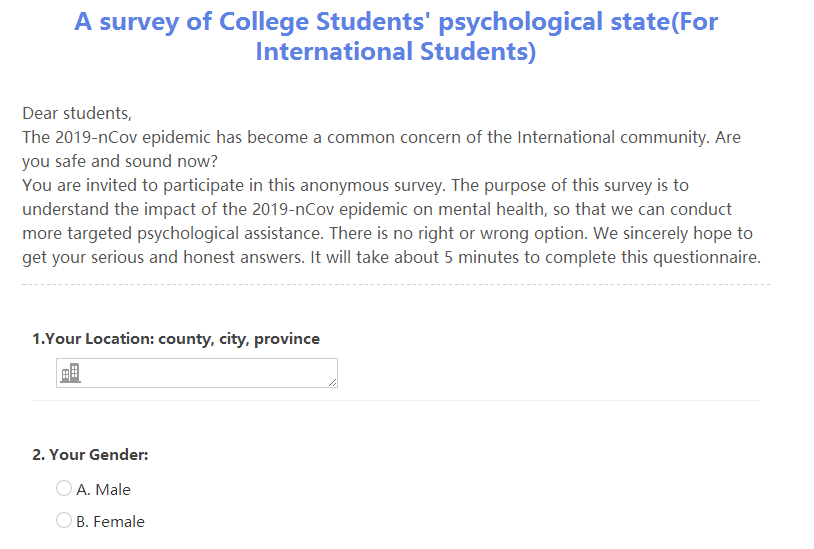This screenshot has width=814, height=549.
Task: Select the A. Male radio button
Action: (x=64, y=488)
